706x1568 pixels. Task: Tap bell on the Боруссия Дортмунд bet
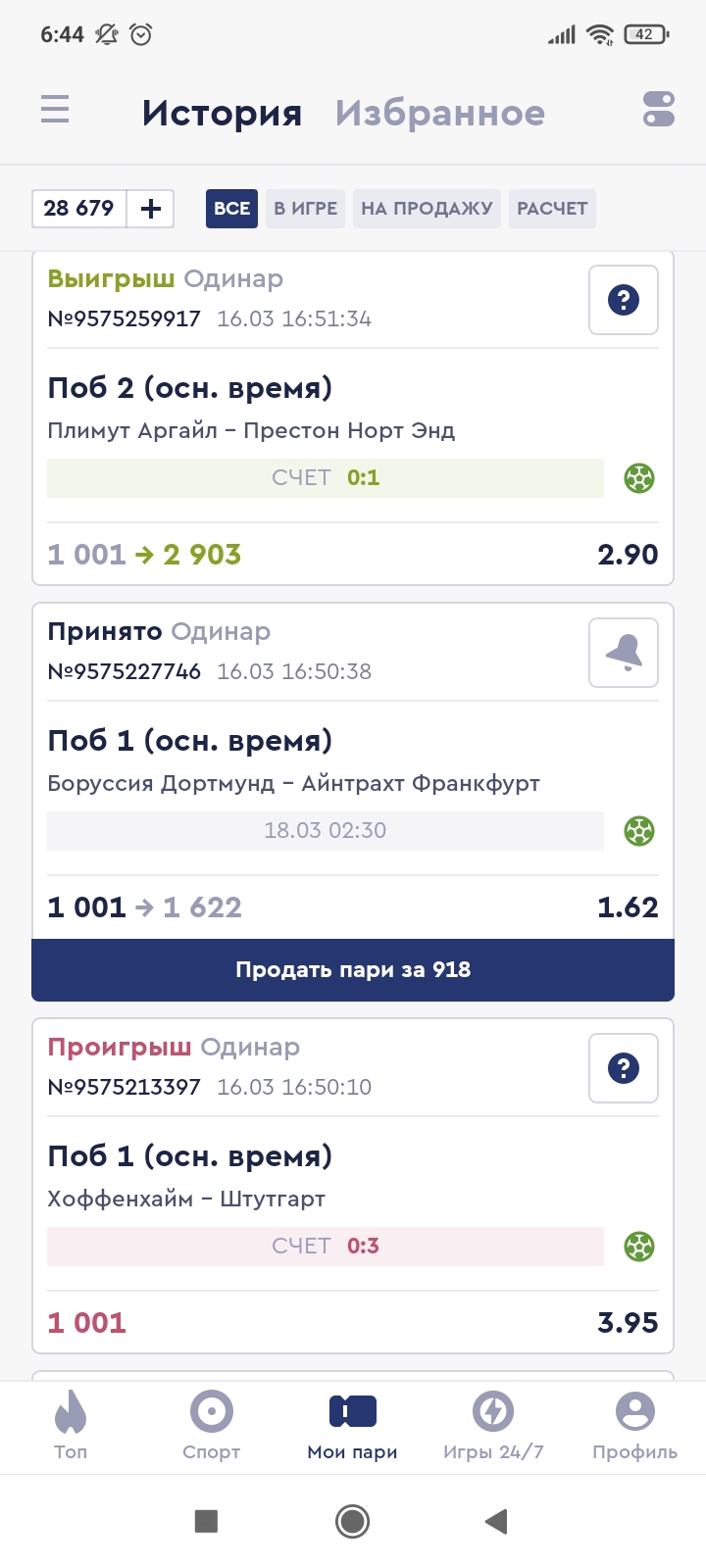(624, 653)
